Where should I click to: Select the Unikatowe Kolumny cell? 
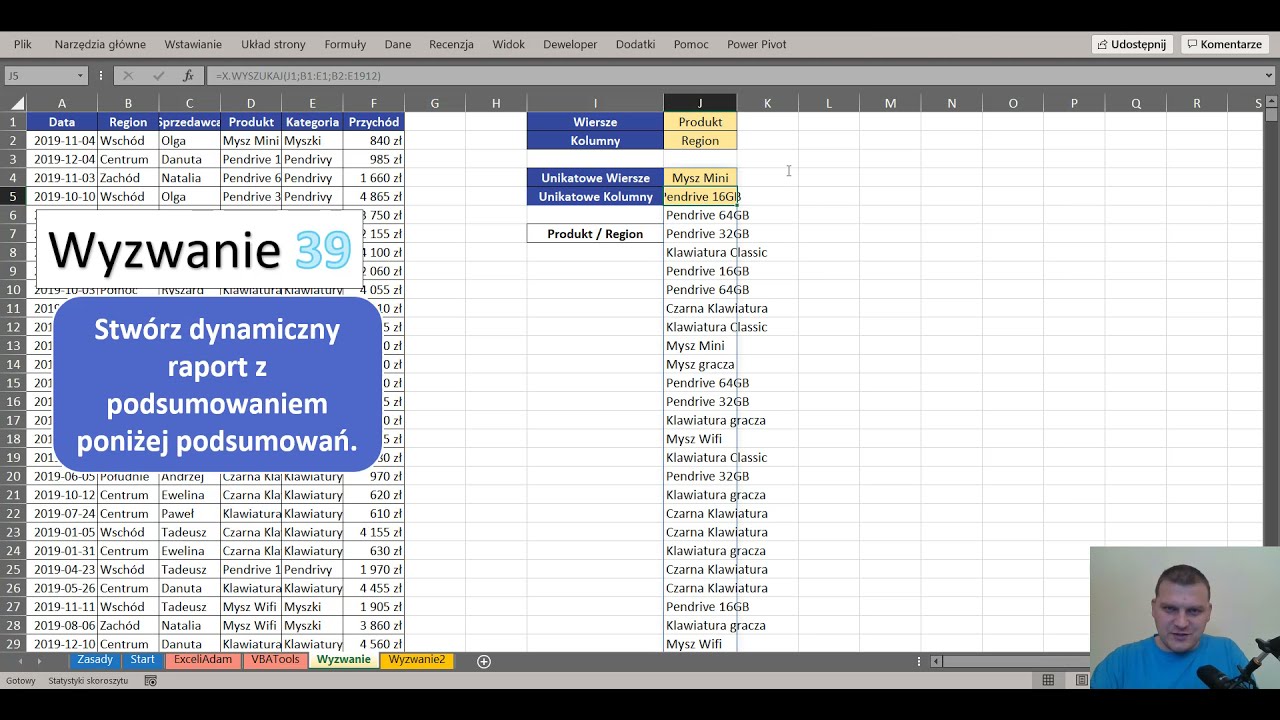pyautogui.click(x=595, y=197)
